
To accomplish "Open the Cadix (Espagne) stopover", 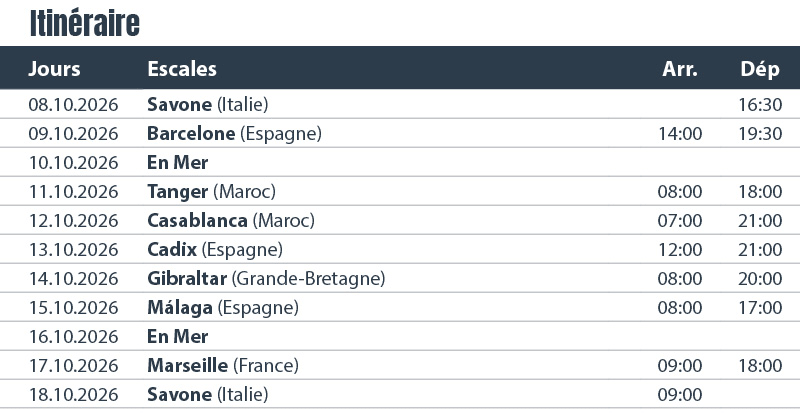I will click(214, 249).
